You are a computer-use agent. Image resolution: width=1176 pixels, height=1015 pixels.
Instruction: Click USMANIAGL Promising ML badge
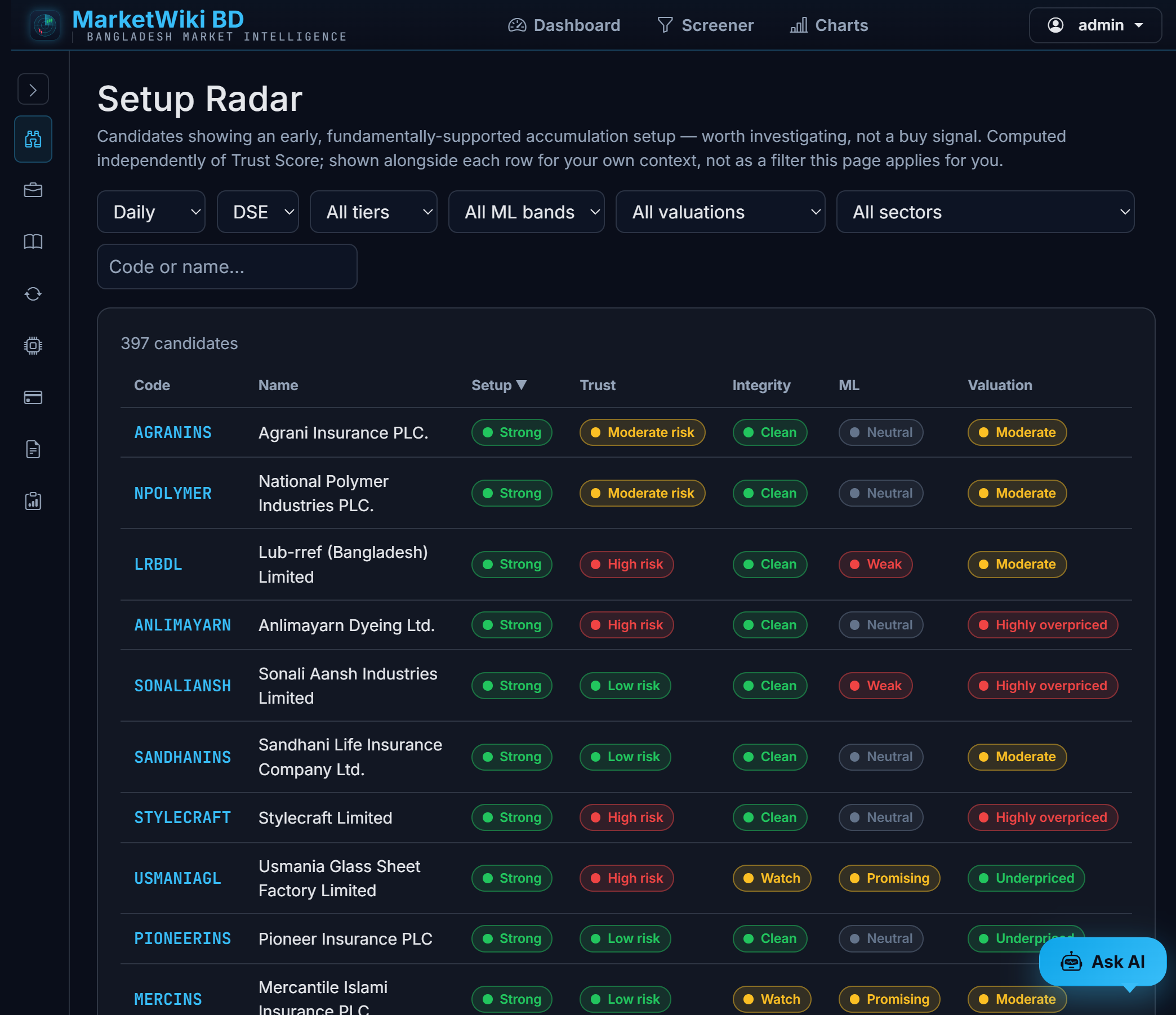pyautogui.click(x=889, y=878)
